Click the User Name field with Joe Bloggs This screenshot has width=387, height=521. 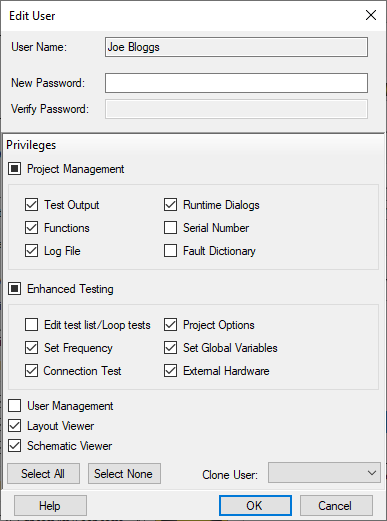pos(236,47)
